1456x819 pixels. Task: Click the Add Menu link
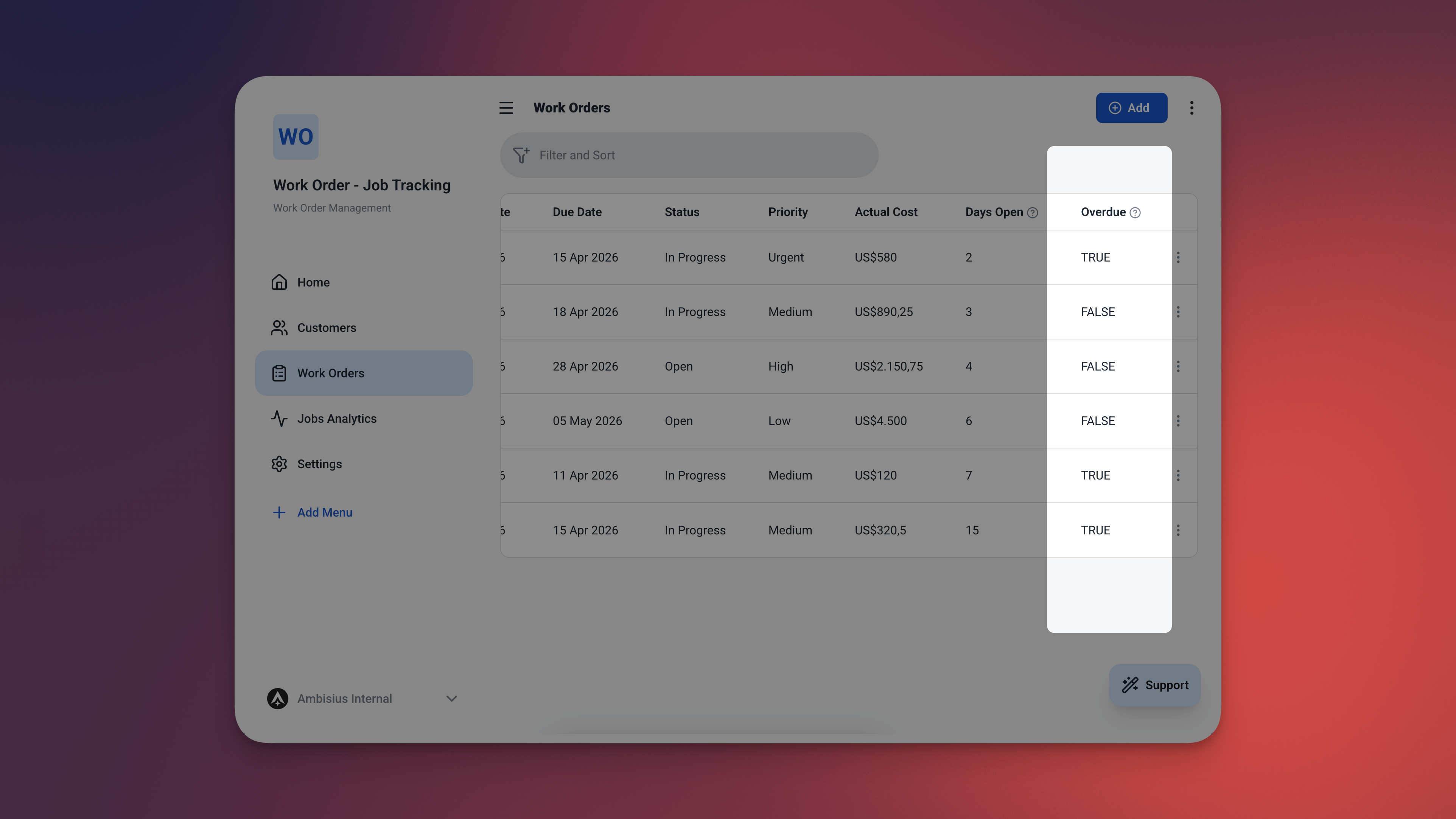click(324, 512)
